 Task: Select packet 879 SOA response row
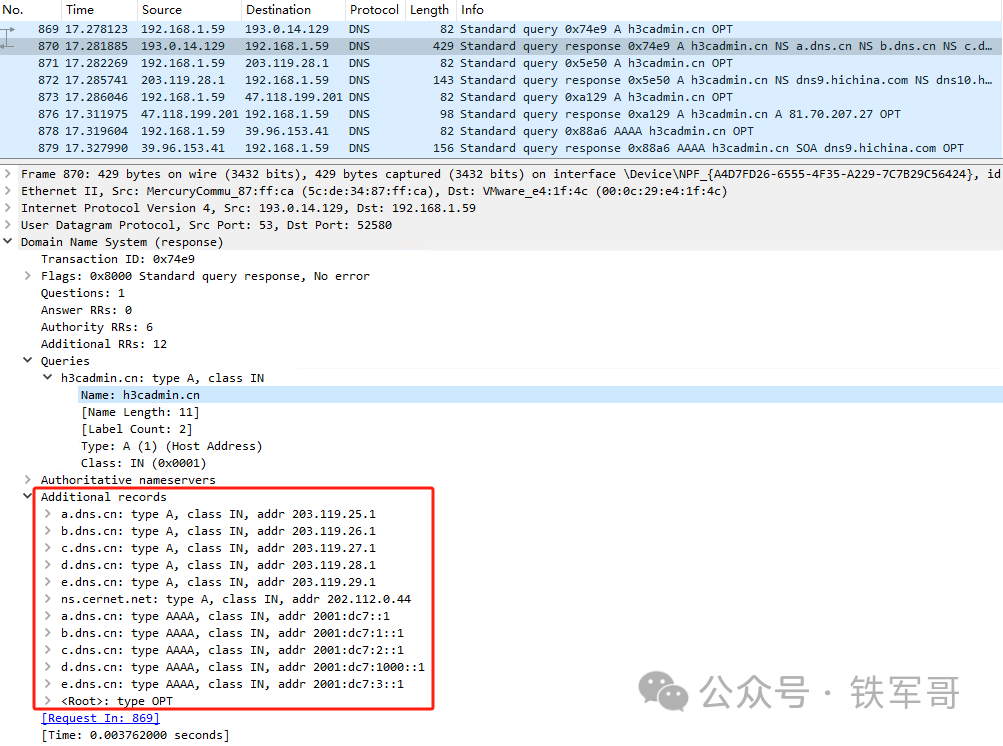(502, 148)
